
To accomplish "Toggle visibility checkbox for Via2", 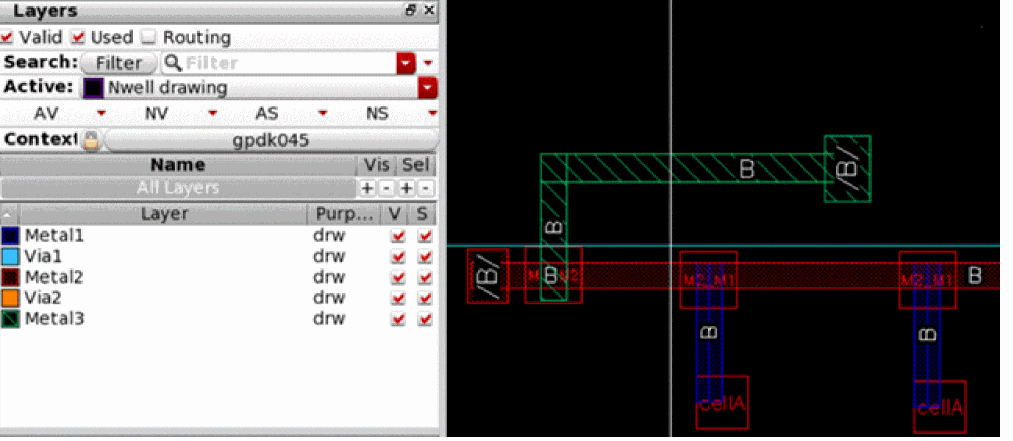I will [398, 298].
